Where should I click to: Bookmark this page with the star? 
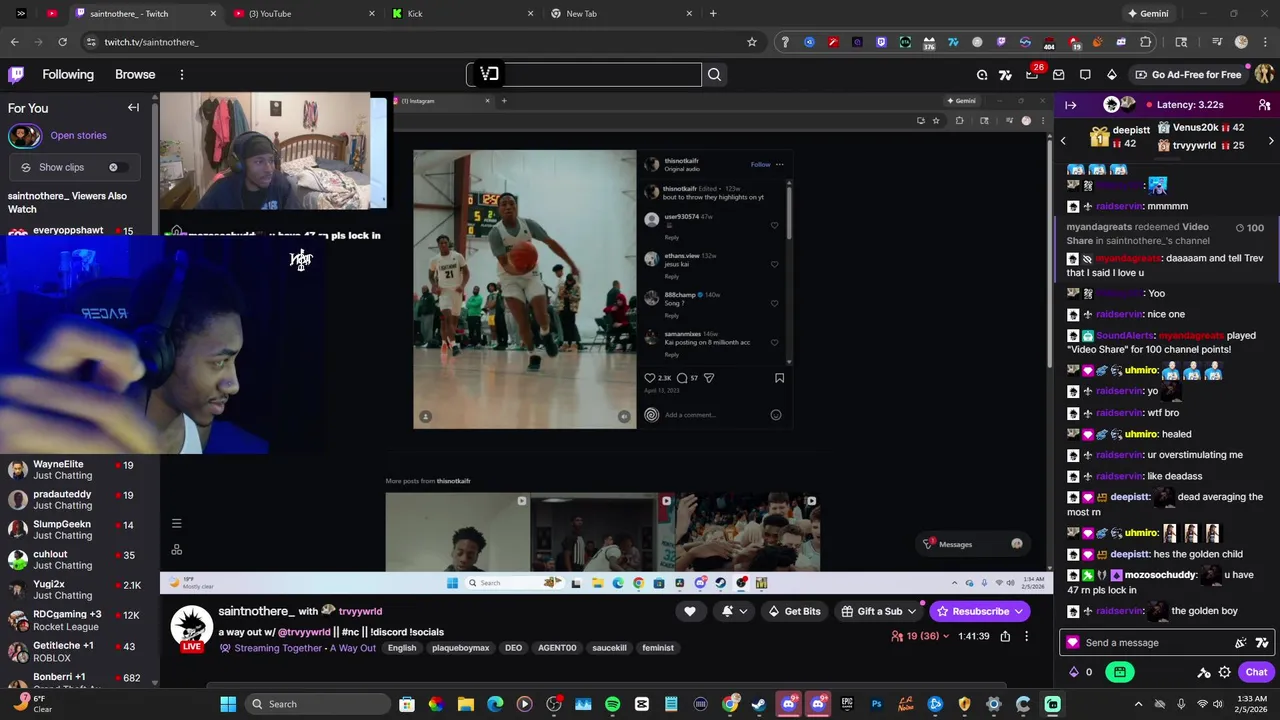coord(752,42)
